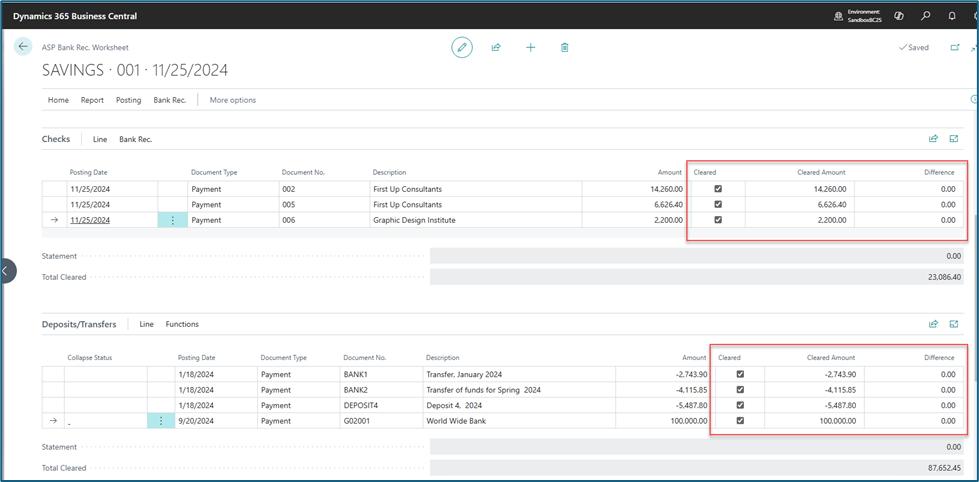Uncheck Cleared for check 006
979x482 pixels.
pos(718,220)
